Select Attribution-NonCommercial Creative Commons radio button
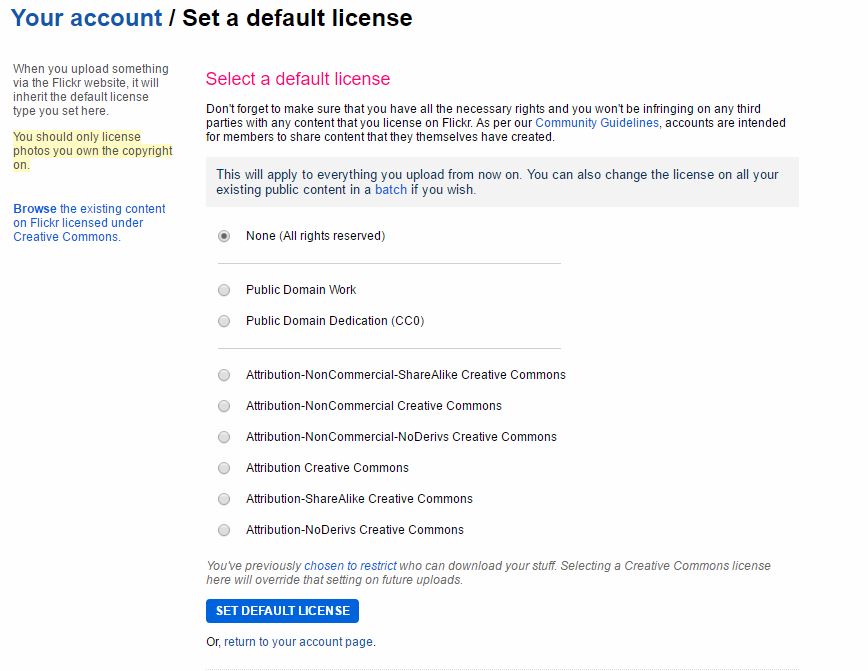 tap(224, 406)
